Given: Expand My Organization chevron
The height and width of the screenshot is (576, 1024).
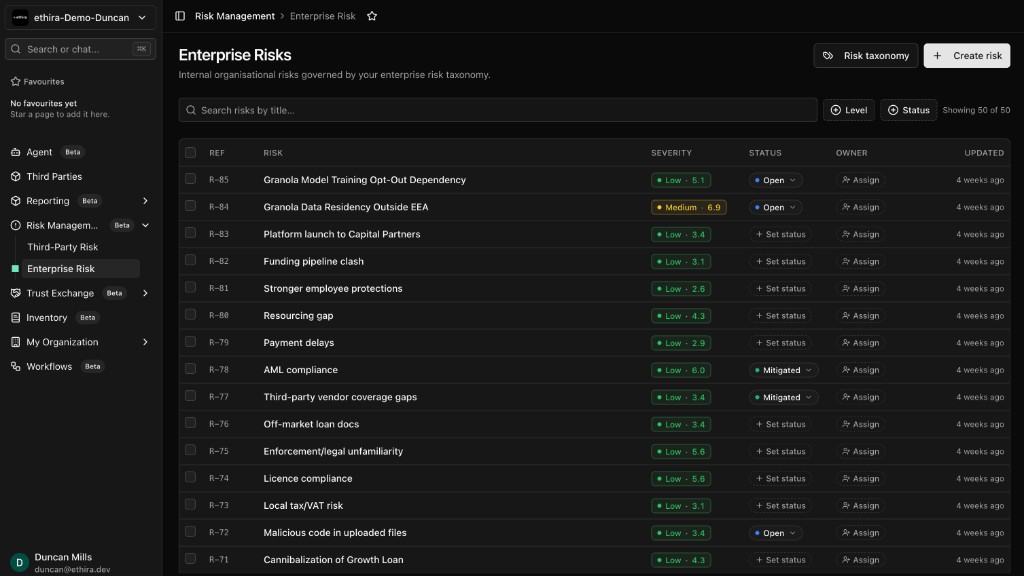Looking at the screenshot, I should tap(145, 342).
